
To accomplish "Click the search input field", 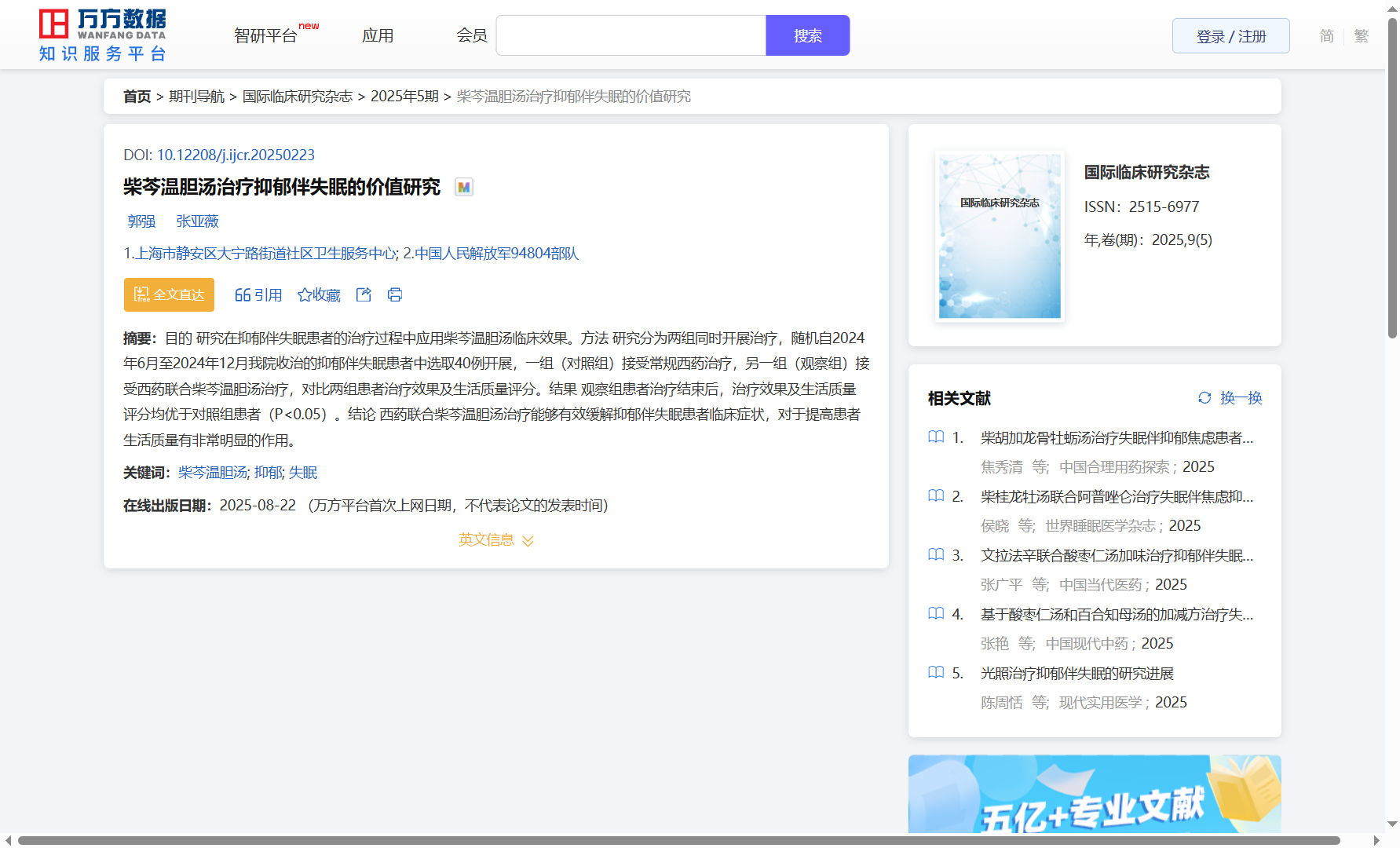I will (631, 36).
